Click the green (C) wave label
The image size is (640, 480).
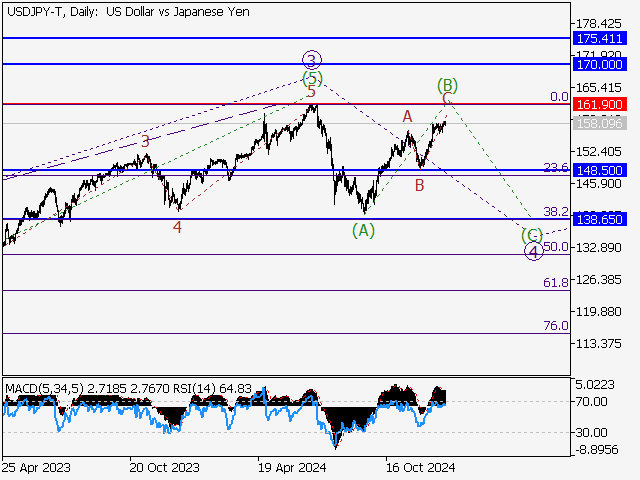tap(531, 236)
